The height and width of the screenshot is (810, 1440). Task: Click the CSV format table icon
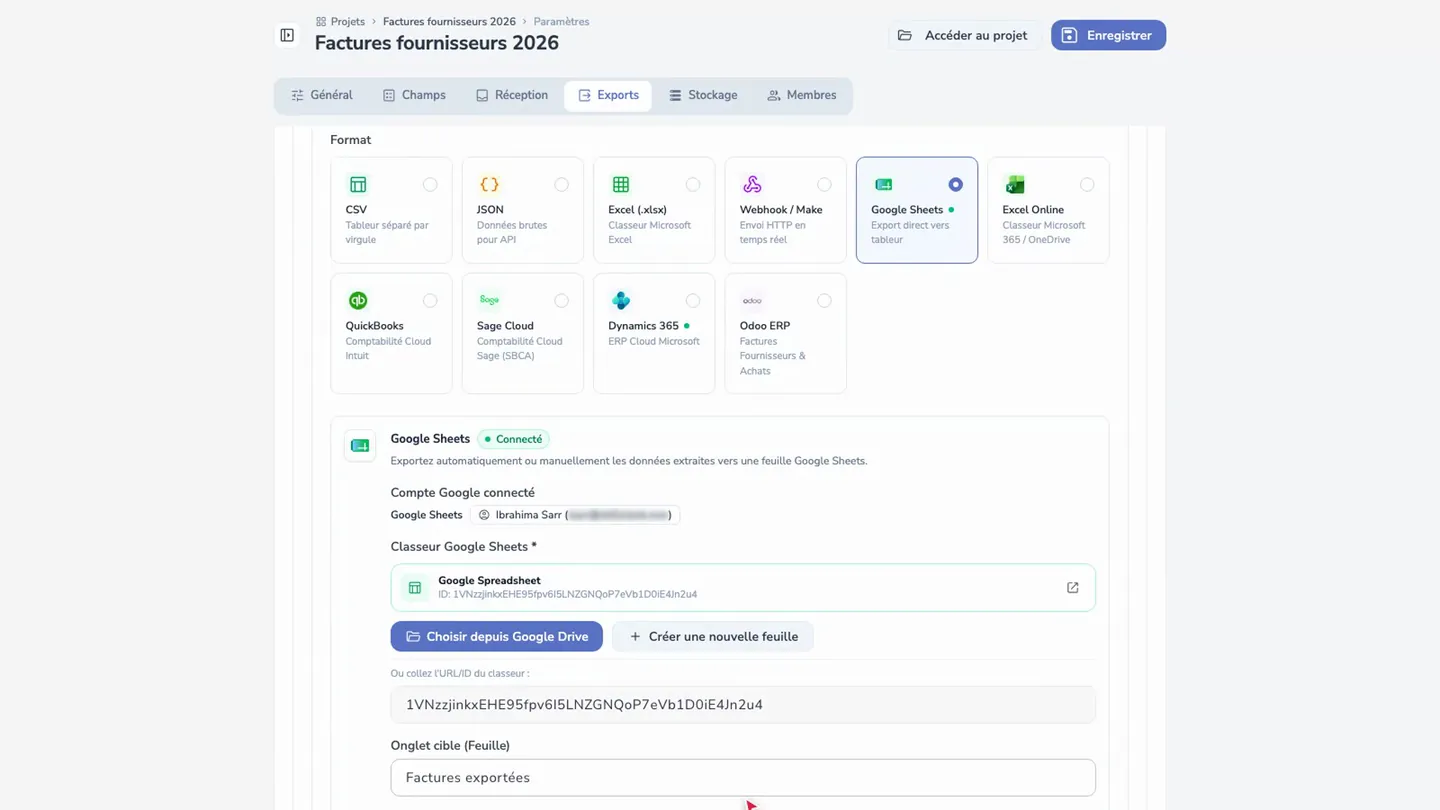tap(358, 184)
